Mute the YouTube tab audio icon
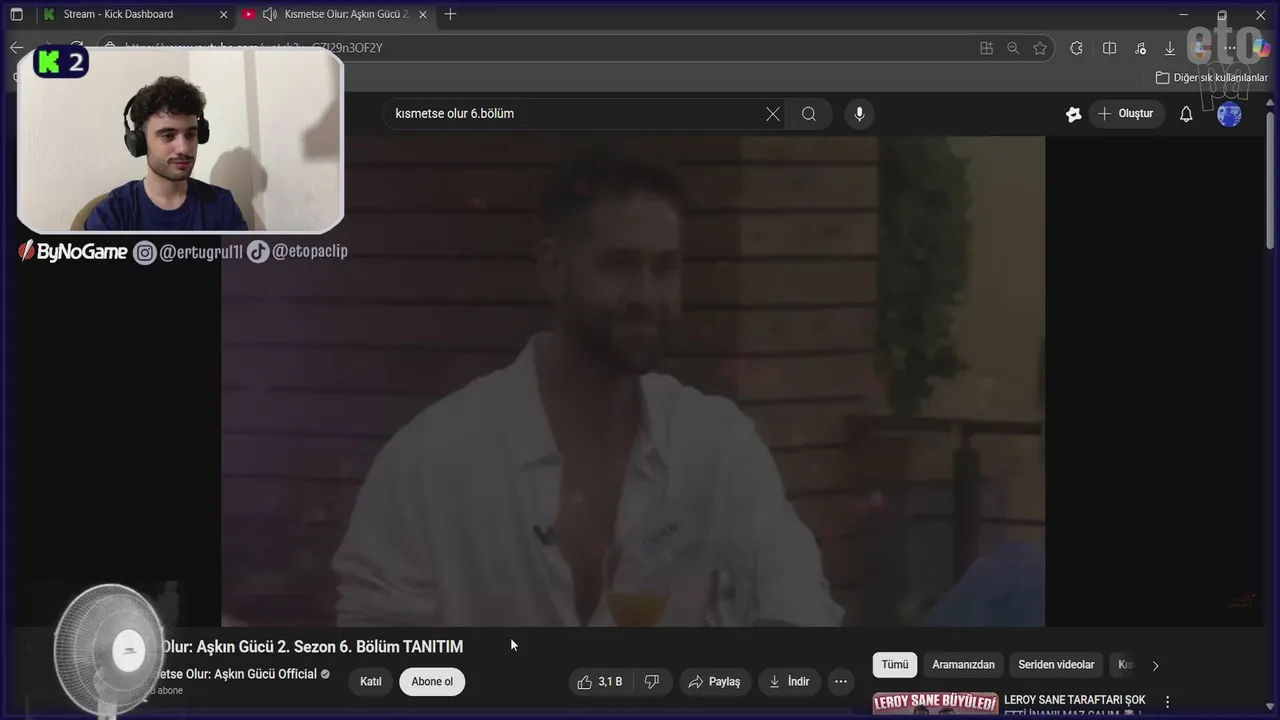 pos(270,14)
